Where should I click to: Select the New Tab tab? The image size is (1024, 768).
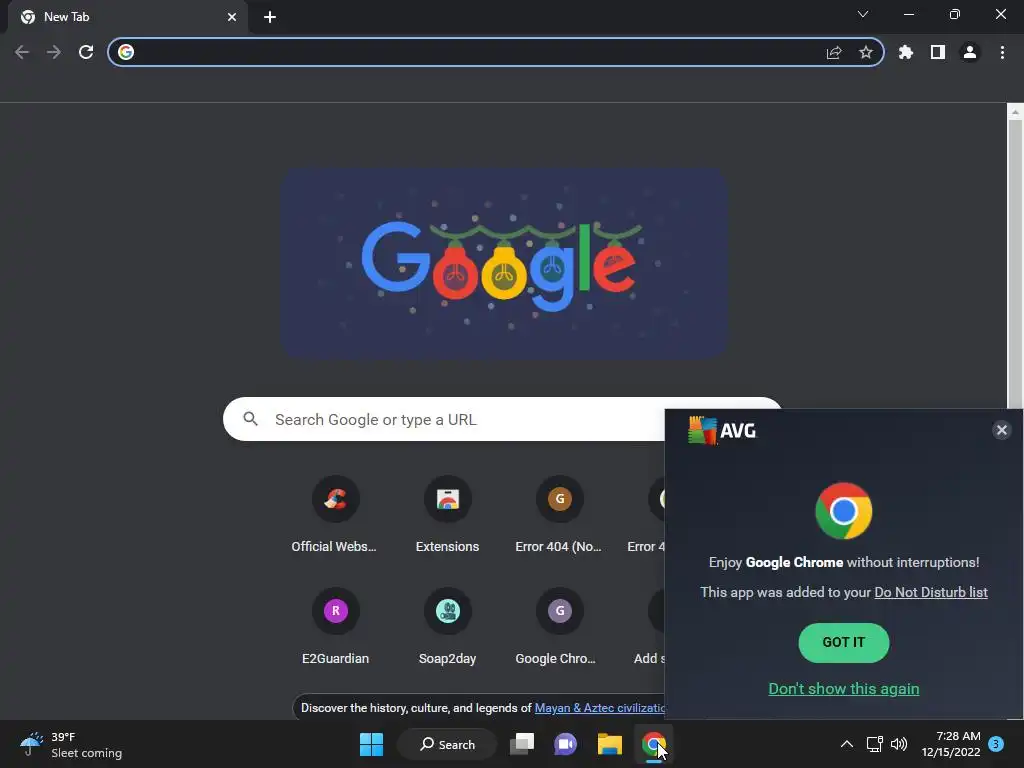click(129, 17)
